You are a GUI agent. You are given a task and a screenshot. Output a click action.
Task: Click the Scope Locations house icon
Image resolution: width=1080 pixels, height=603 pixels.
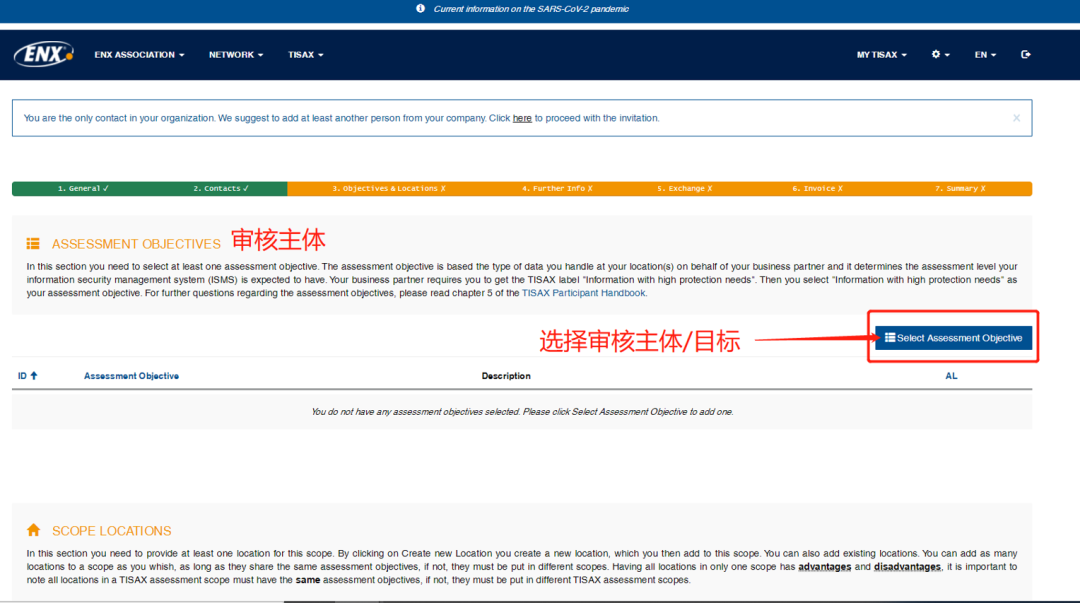[34, 530]
